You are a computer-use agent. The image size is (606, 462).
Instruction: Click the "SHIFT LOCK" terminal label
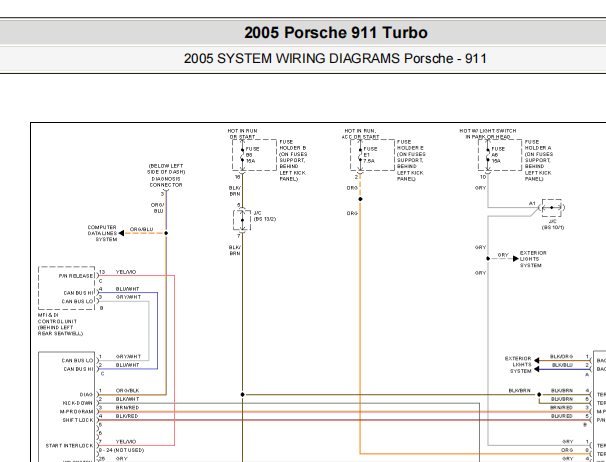tap(78, 420)
